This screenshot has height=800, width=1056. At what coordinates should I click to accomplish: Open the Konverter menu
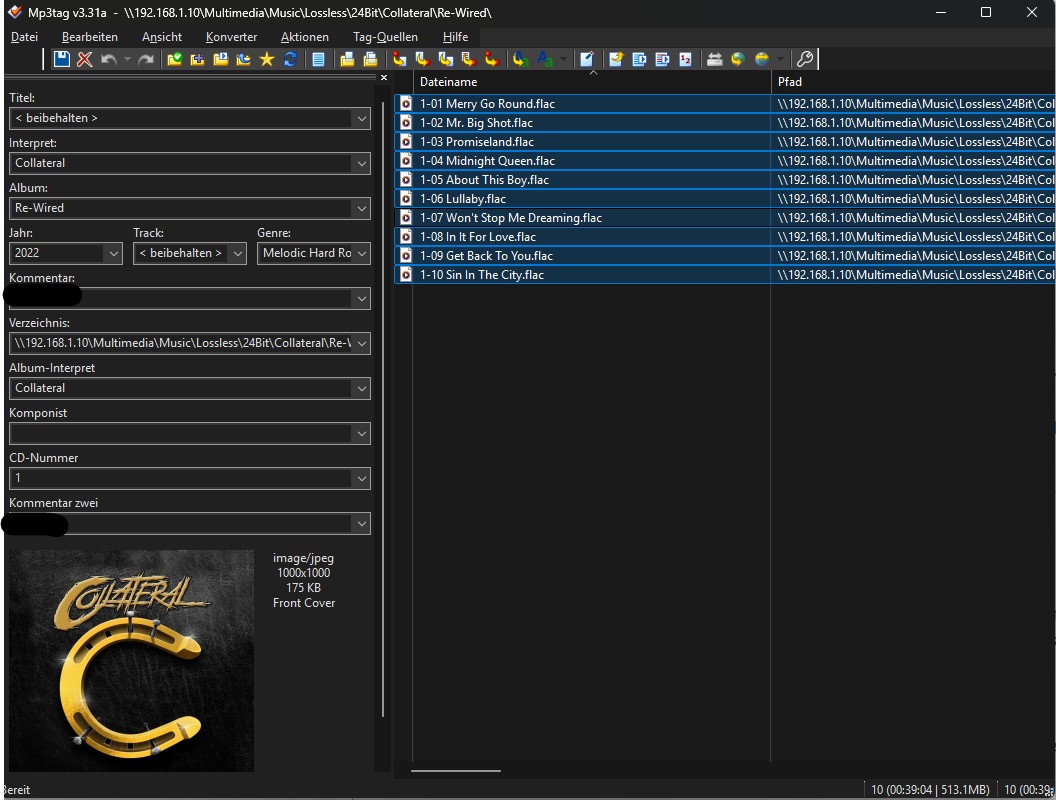tap(231, 37)
